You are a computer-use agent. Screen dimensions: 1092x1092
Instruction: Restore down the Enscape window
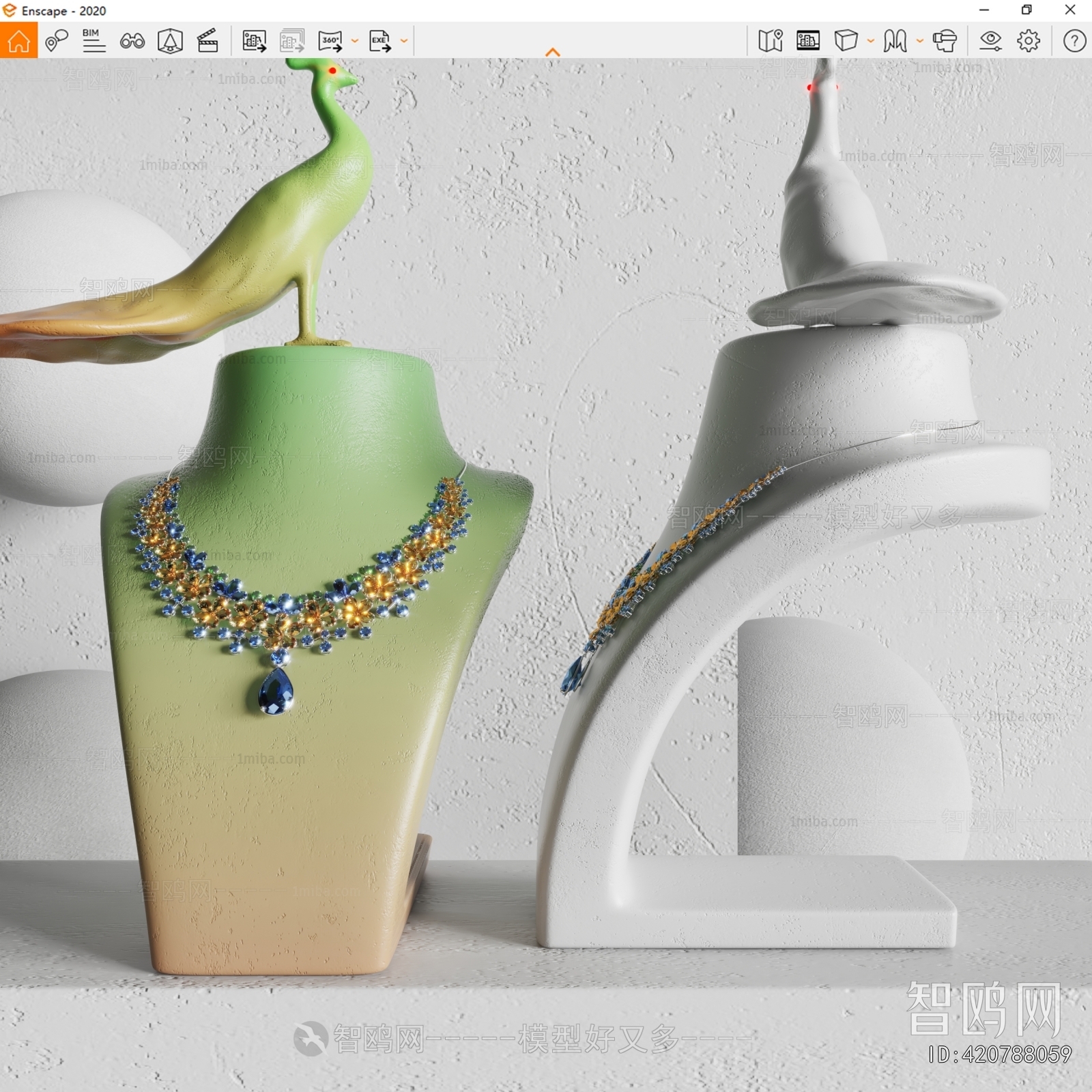pos(1026,10)
